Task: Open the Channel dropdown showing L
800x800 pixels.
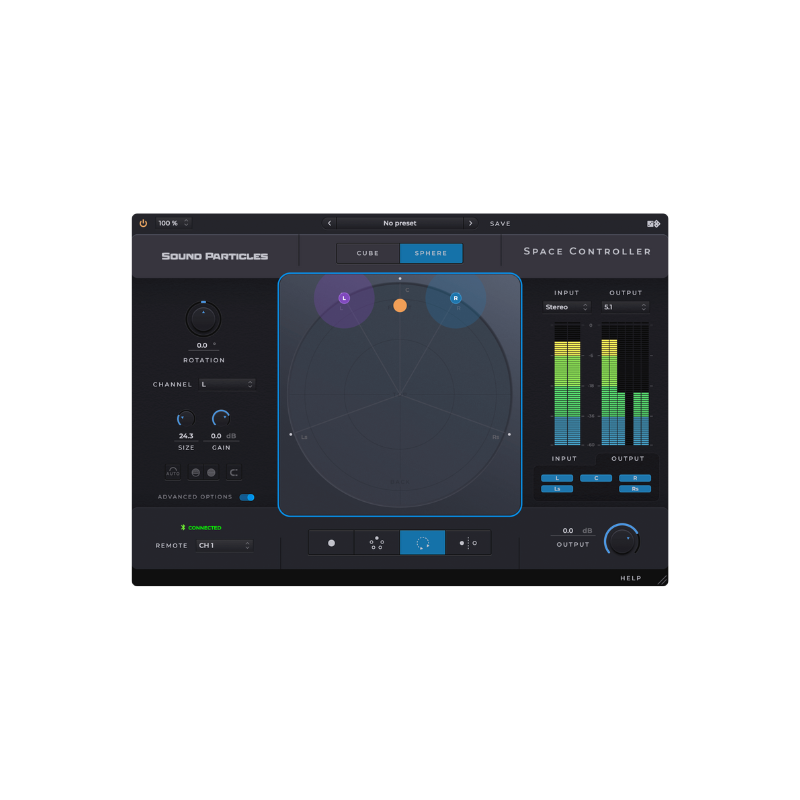Action: point(227,384)
